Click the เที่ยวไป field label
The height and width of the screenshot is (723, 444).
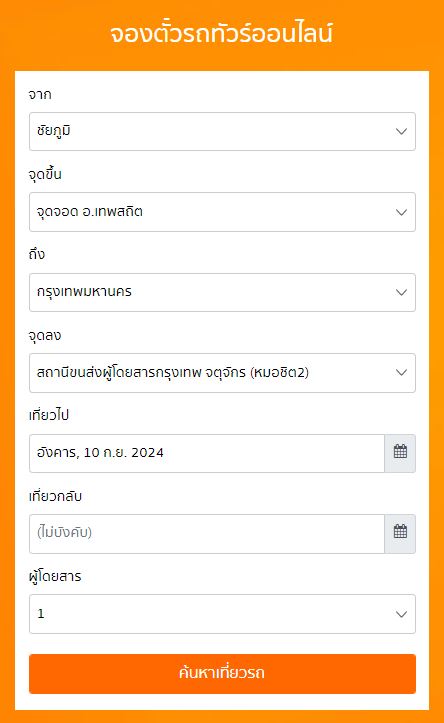48,415
